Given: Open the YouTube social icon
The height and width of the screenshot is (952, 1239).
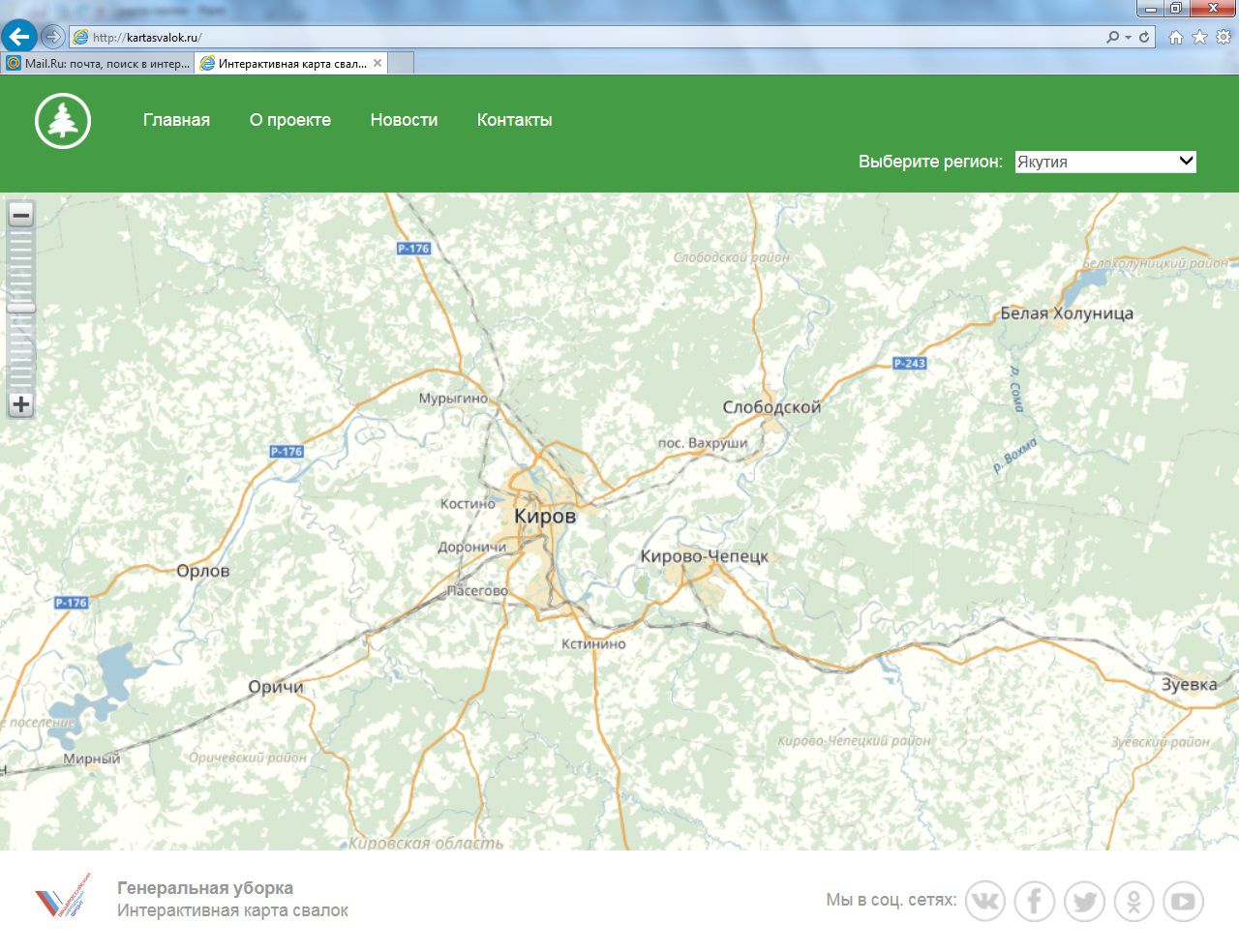Looking at the screenshot, I should tap(1183, 902).
